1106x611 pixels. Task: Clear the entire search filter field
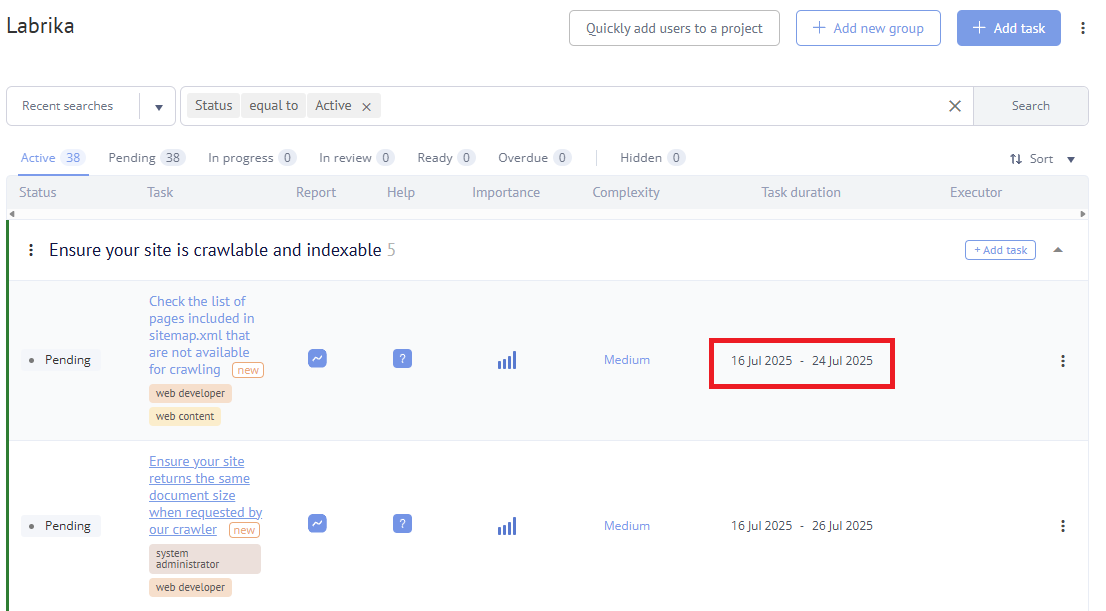click(954, 106)
